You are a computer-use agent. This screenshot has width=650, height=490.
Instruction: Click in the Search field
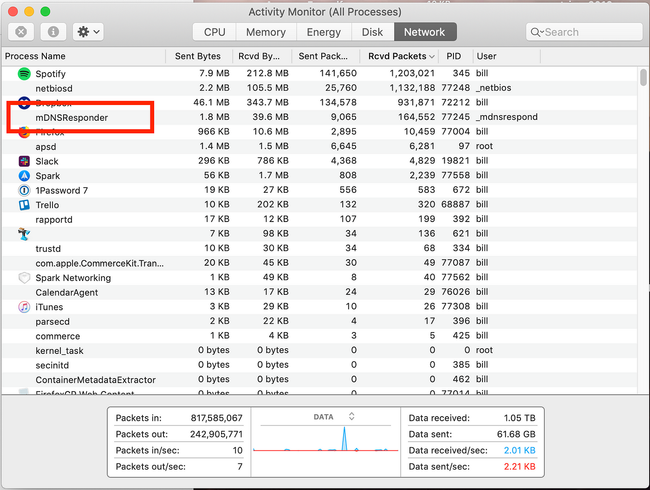pyautogui.click(x=585, y=32)
